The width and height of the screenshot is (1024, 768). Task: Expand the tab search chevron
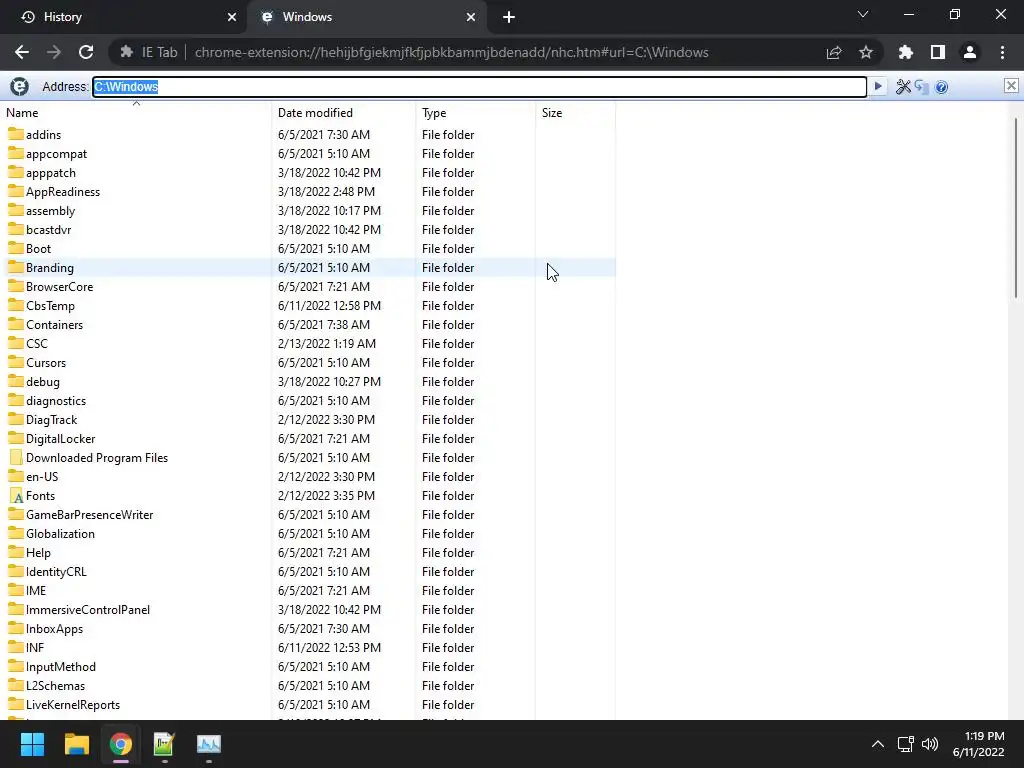pyautogui.click(x=863, y=14)
